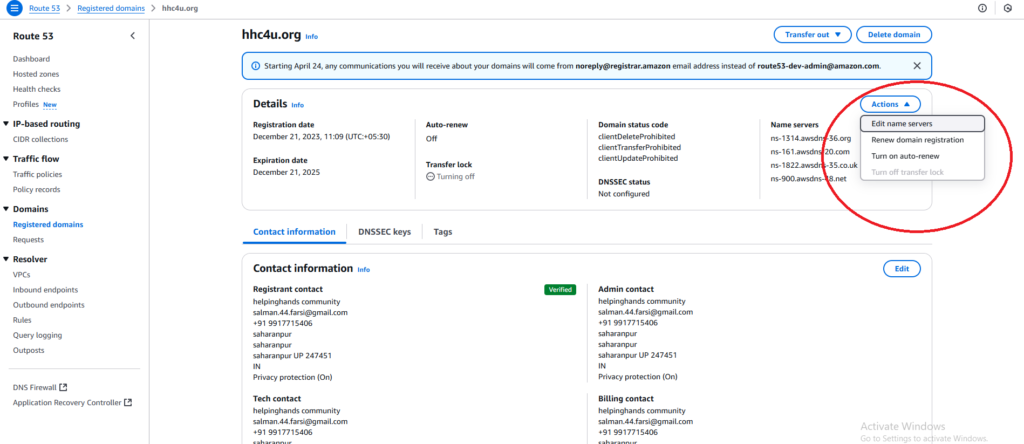Viewport: 1024px width, 444px height.
Task: Click DNSSEC status Not configured
Action: (624, 193)
